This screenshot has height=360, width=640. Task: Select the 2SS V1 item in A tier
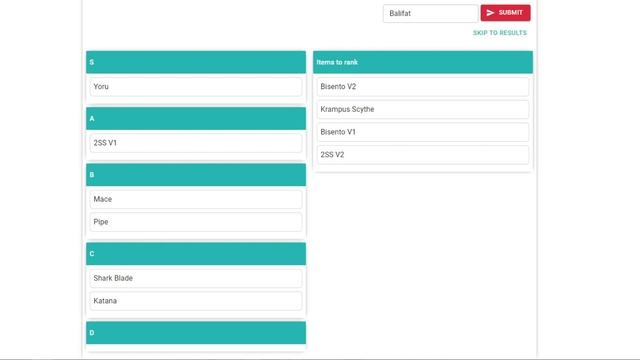pos(196,143)
